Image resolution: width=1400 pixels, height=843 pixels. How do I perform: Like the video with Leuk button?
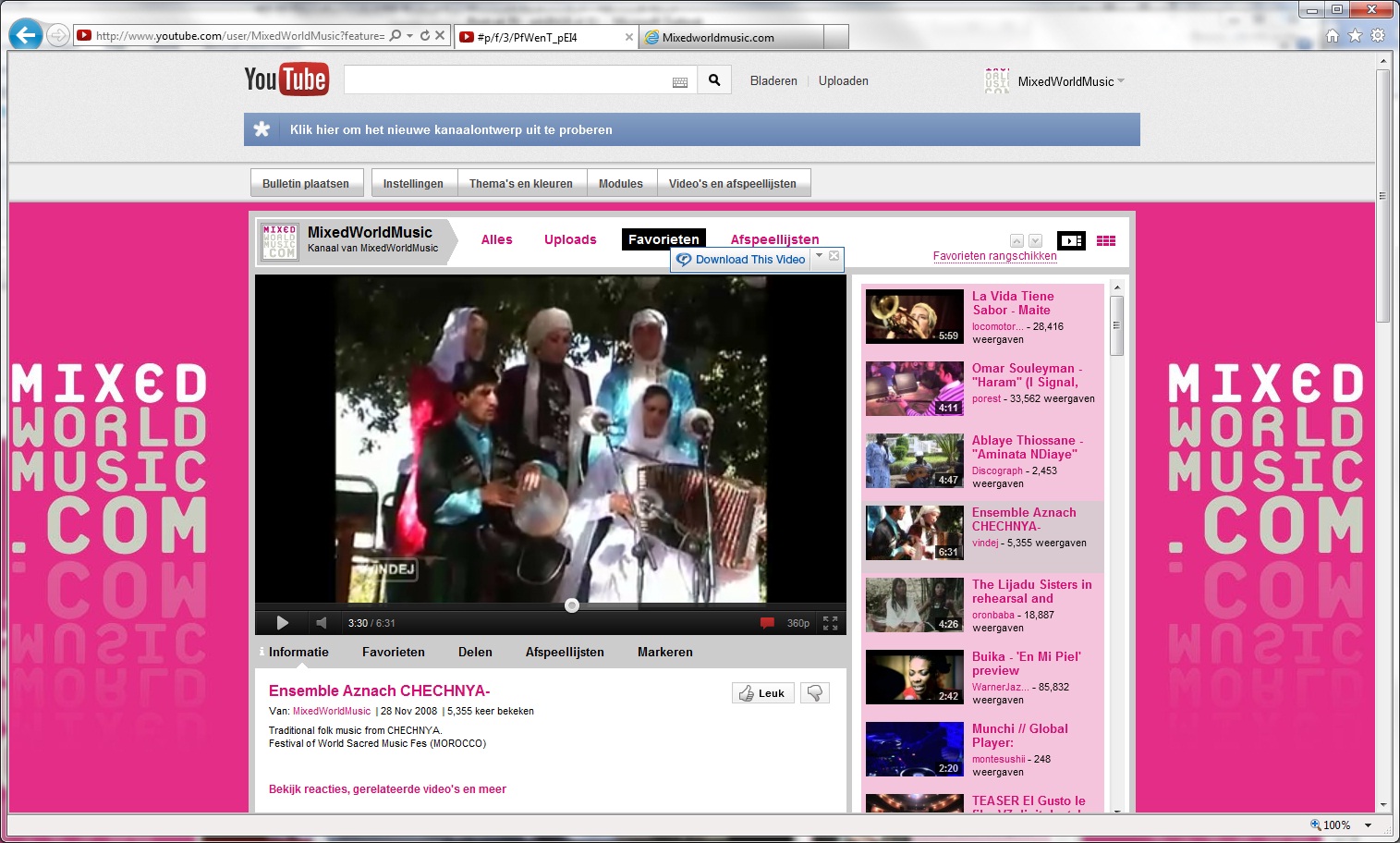point(763,693)
